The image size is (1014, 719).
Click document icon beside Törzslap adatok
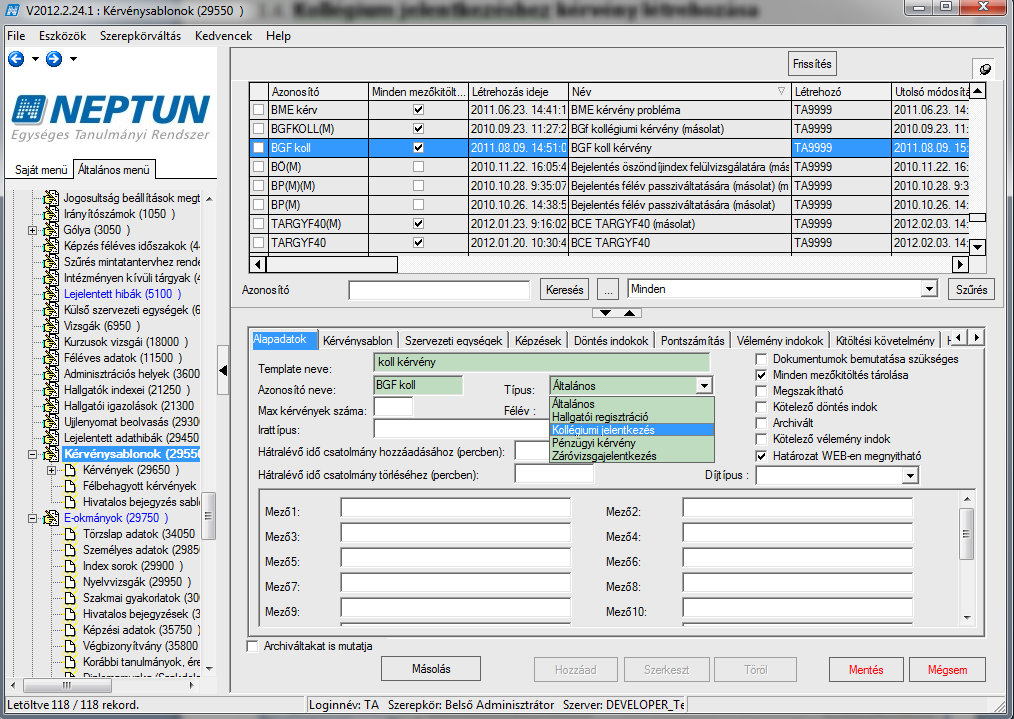pos(70,534)
